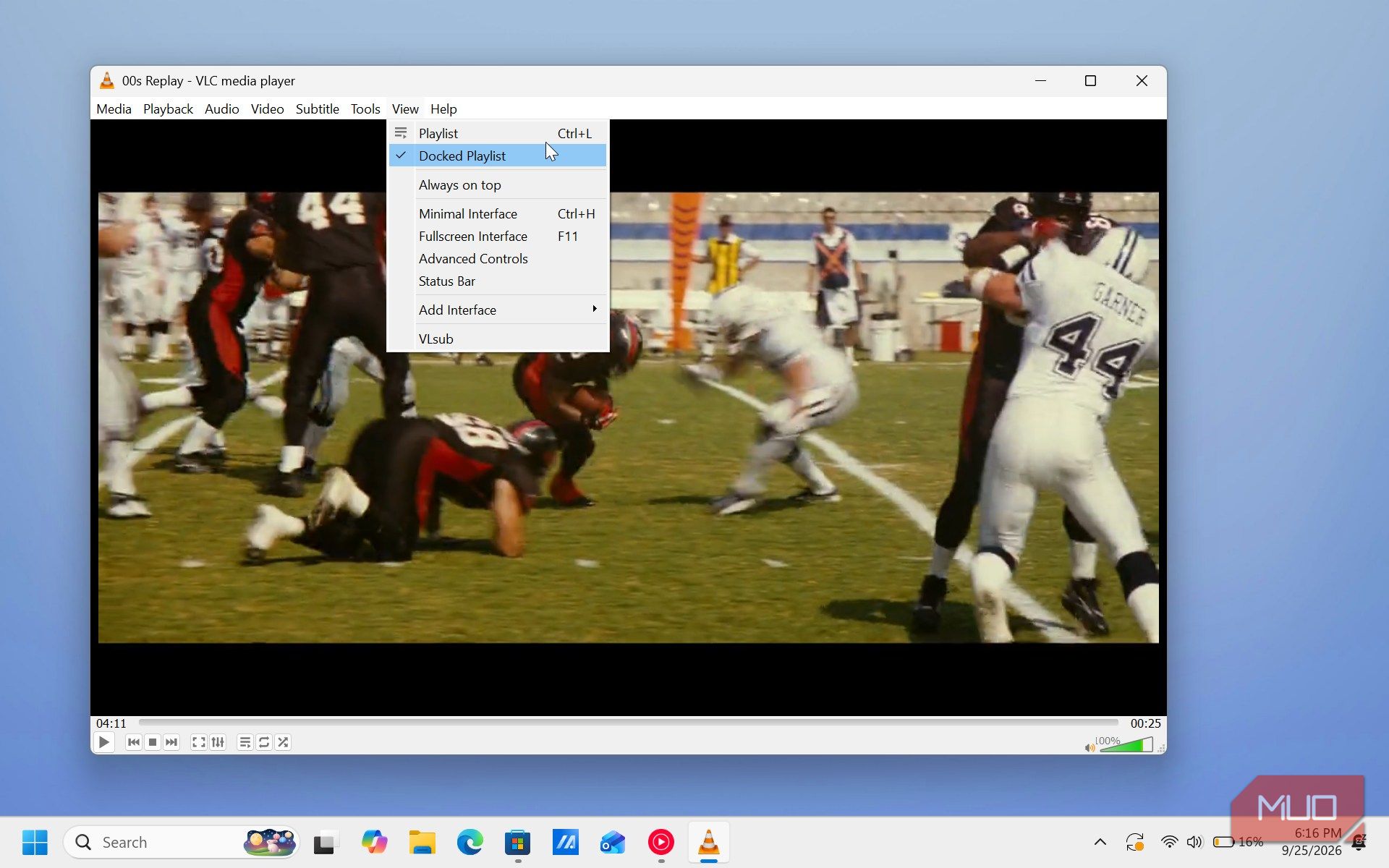Viewport: 1389px width, 868px height.
Task: Click remaining time label 00:25
Action: click(x=1145, y=723)
